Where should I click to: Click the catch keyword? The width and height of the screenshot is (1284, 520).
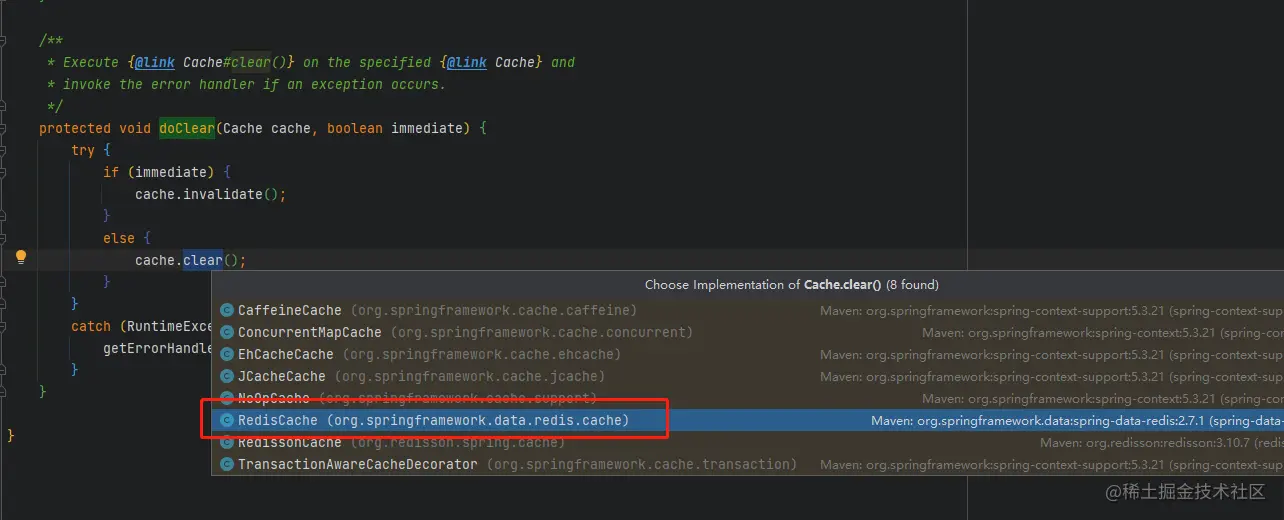click(x=91, y=326)
